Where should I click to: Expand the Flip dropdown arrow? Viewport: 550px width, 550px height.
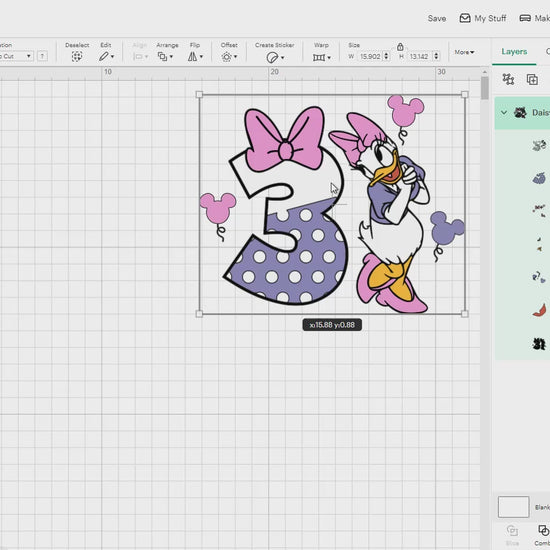point(201,56)
